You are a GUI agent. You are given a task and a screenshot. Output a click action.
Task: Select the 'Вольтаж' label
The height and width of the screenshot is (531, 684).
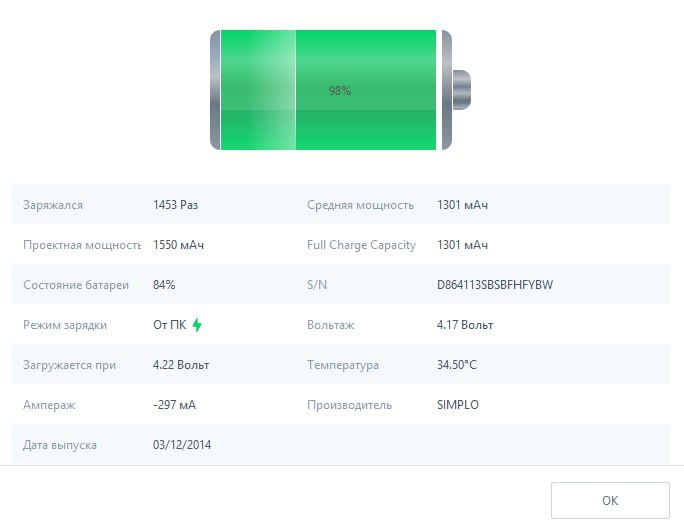coord(331,325)
